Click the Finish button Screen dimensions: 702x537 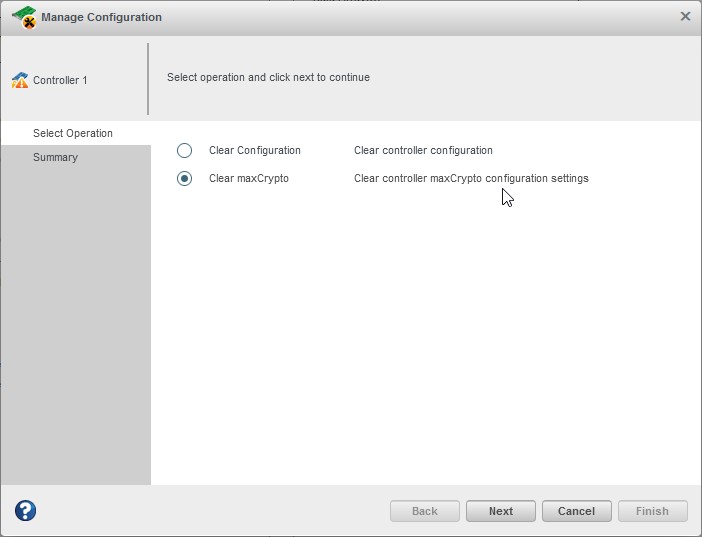(652, 511)
